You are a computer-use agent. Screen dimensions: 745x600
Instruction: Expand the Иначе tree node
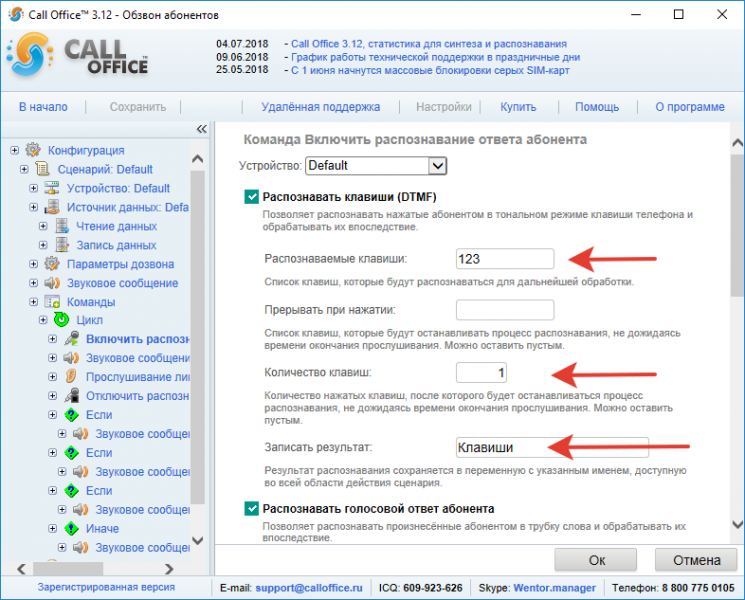pyautogui.click(x=52, y=528)
